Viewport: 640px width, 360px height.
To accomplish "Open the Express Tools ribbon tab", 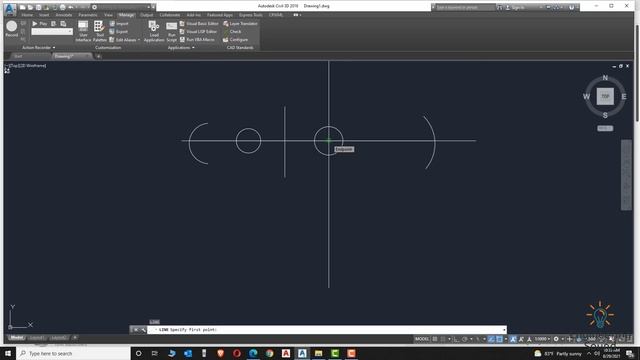I will coord(251,15).
